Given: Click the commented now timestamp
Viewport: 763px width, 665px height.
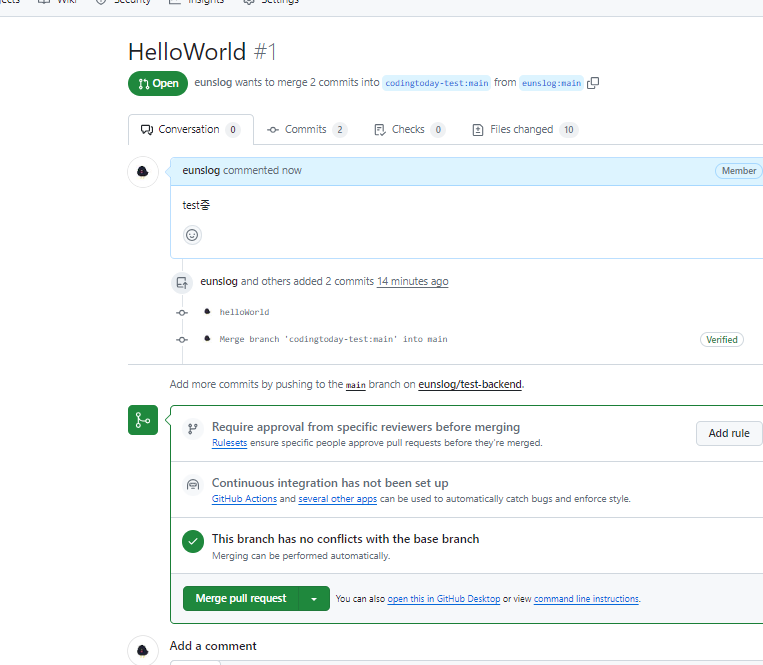Looking at the screenshot, I should (x=263, y=170).
